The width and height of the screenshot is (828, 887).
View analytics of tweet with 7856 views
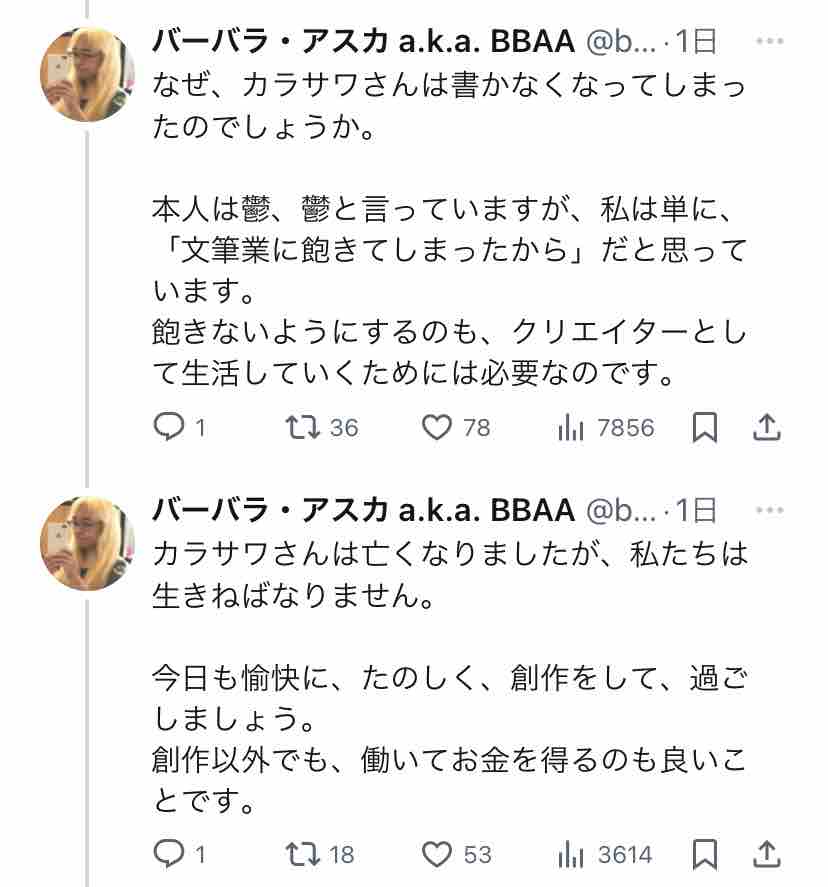[x=571, y=428]
